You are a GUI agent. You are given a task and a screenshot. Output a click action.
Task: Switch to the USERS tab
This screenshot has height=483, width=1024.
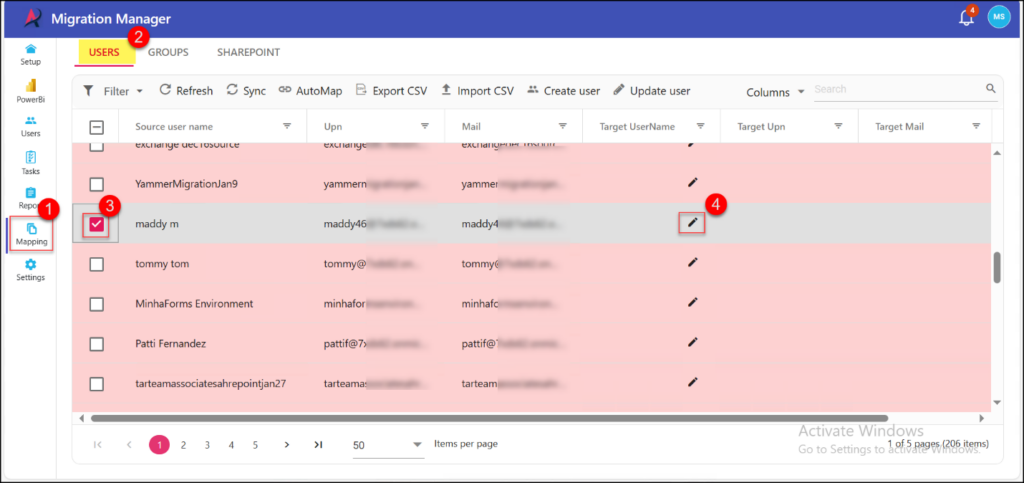104,53
